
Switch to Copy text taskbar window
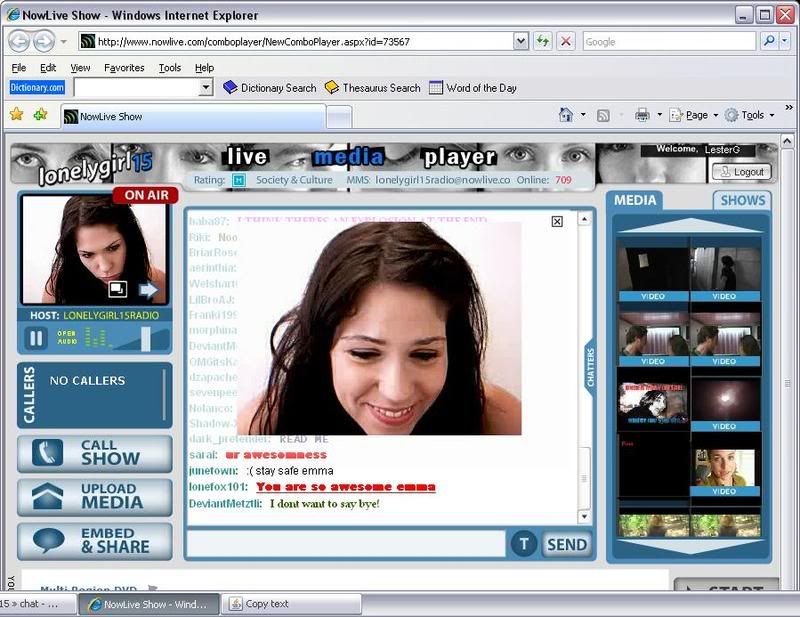tap(293, 604)
